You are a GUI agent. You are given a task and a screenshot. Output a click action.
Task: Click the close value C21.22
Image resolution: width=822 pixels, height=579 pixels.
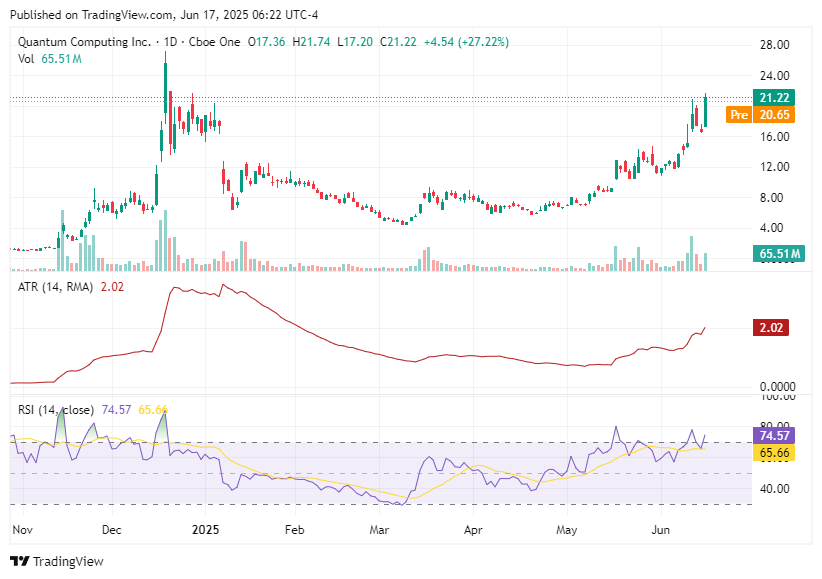tap(398, 42)
